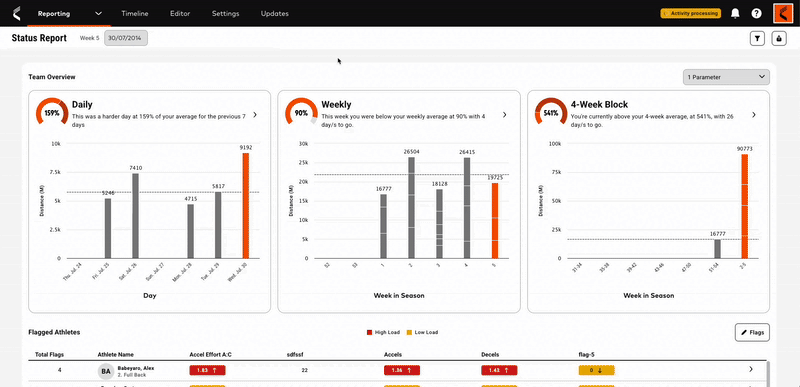Click the Total Flags column header
The height and width of the screenshot is (387, 800).
tap(49, 354)
